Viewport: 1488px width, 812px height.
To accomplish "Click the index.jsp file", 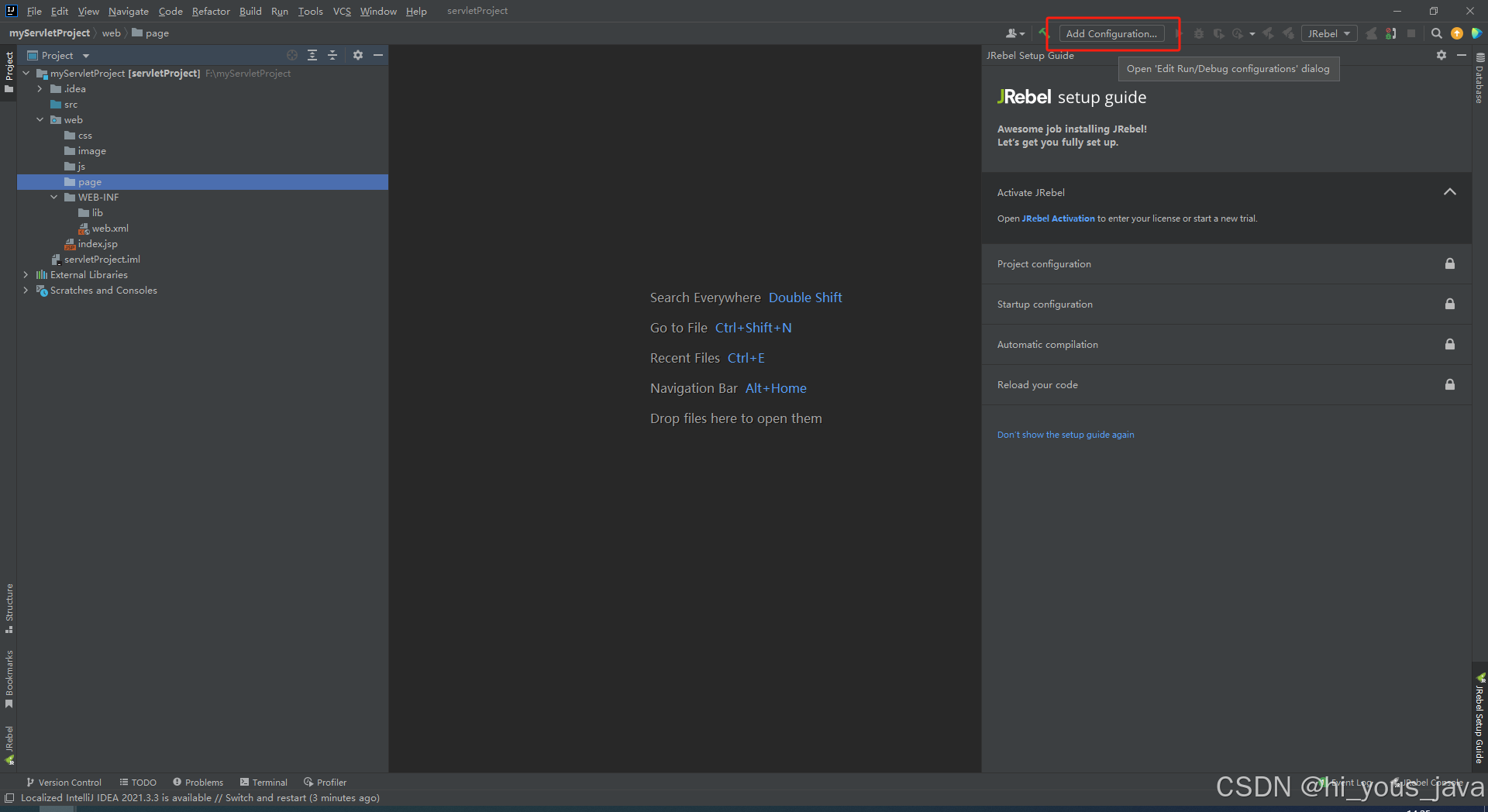I will [x=91, y=244].
